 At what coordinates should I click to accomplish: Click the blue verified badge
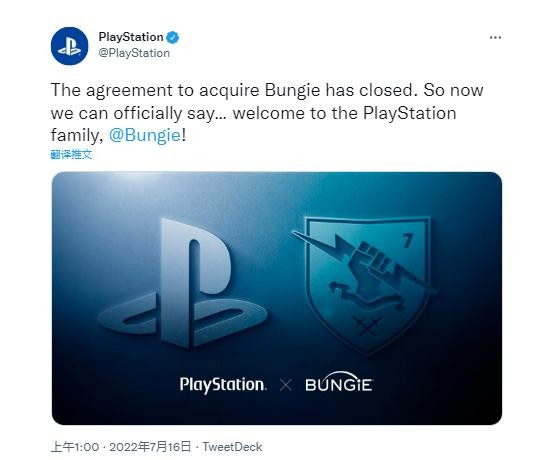(x=172, y=37)
